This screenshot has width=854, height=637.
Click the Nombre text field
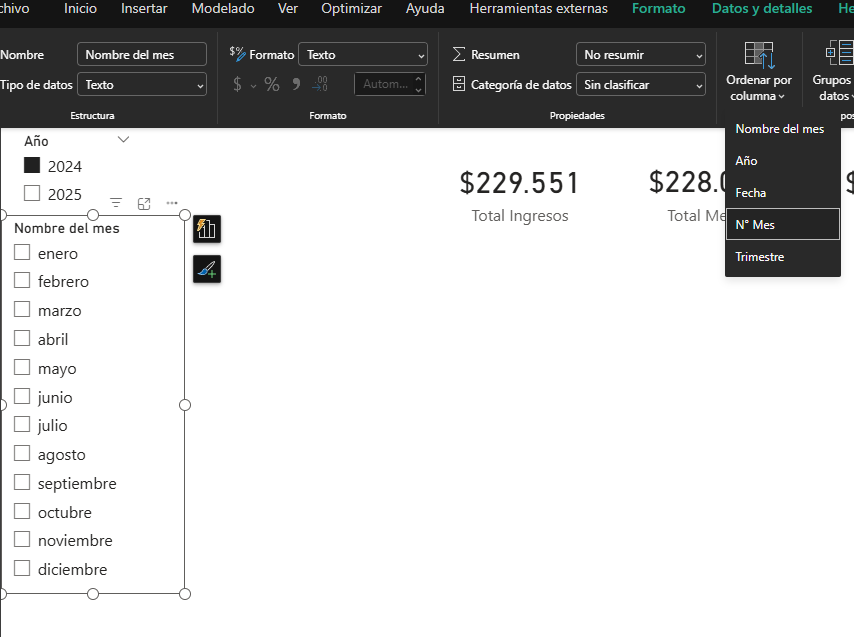pyautogui.click(x=142, y=55)
